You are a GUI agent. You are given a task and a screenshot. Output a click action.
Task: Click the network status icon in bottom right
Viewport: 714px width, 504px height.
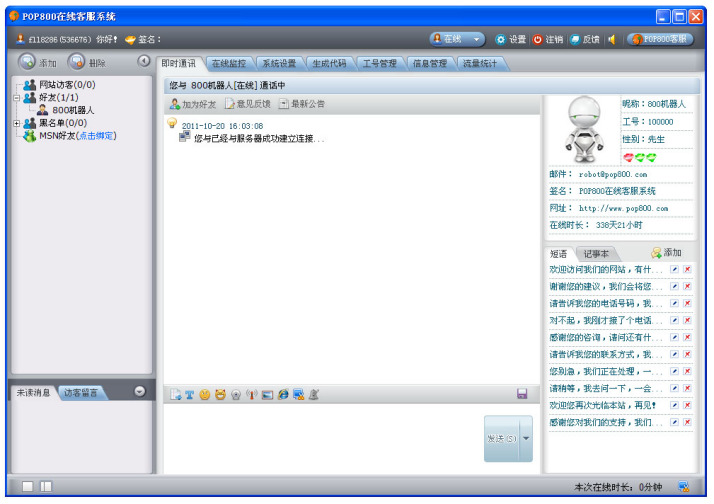tap(683, 487)
